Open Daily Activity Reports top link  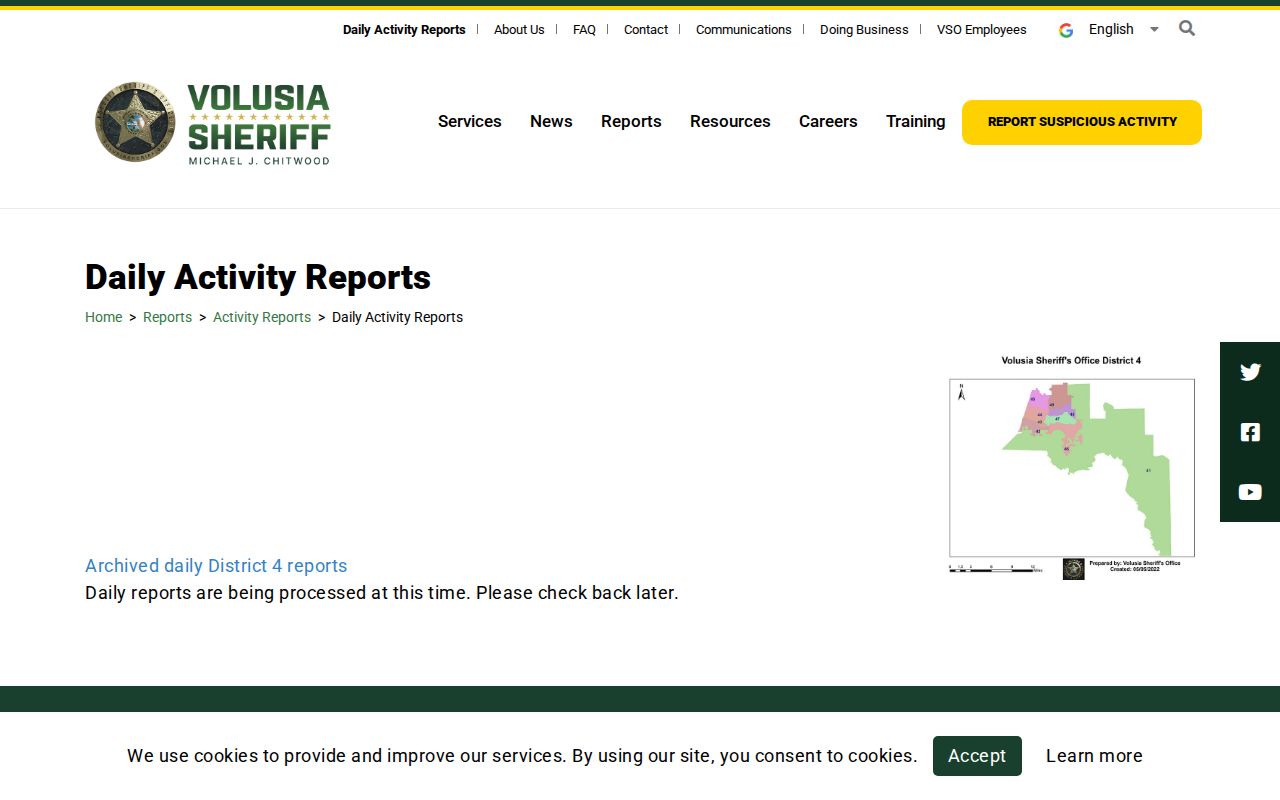pyautogui.click(x=404, y=30)
